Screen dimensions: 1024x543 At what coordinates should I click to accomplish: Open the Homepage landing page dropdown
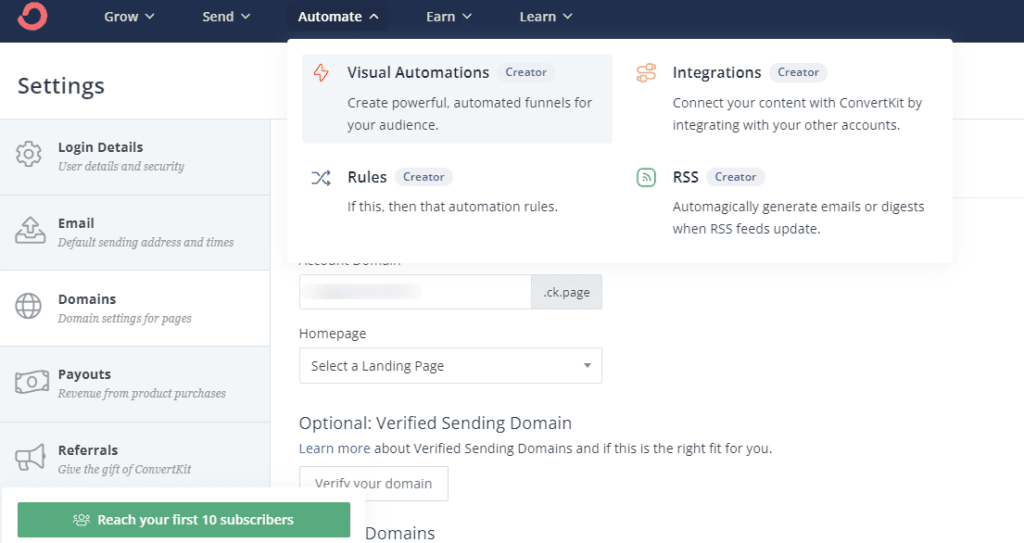click(451, 365)
